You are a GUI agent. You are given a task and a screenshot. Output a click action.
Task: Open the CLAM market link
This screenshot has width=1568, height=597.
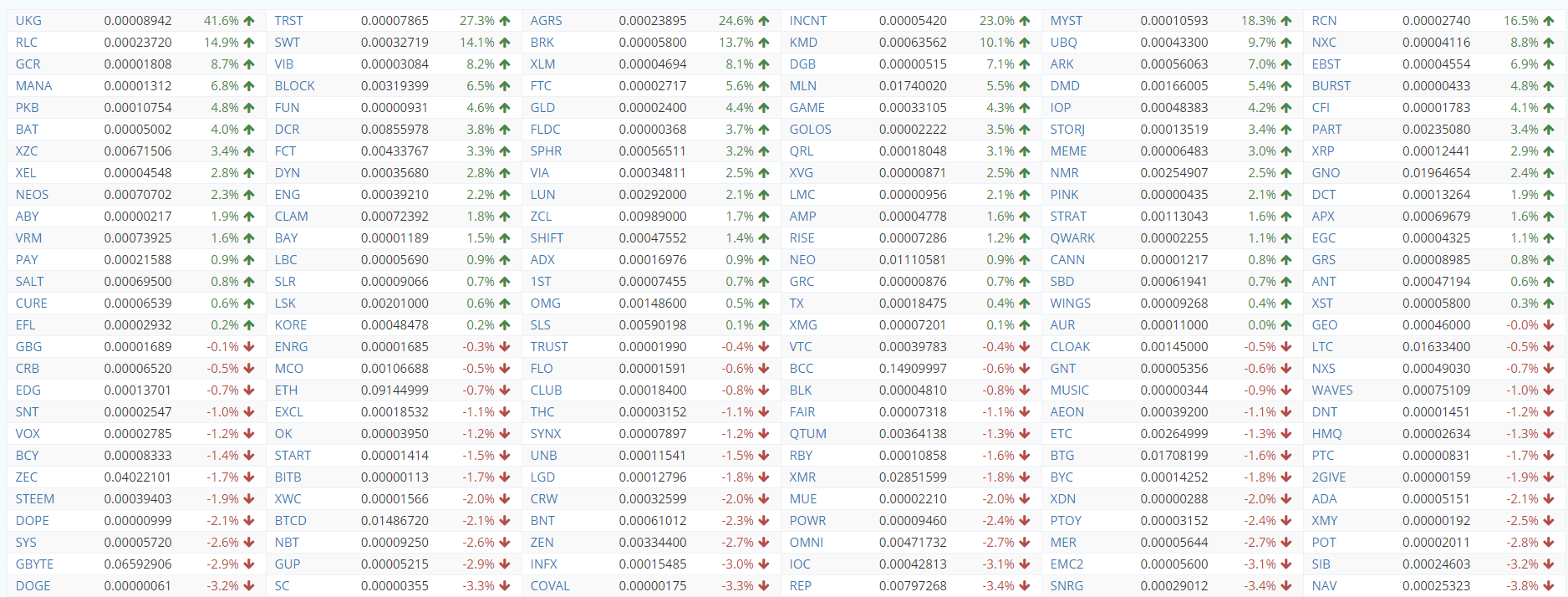coord(292,217)
